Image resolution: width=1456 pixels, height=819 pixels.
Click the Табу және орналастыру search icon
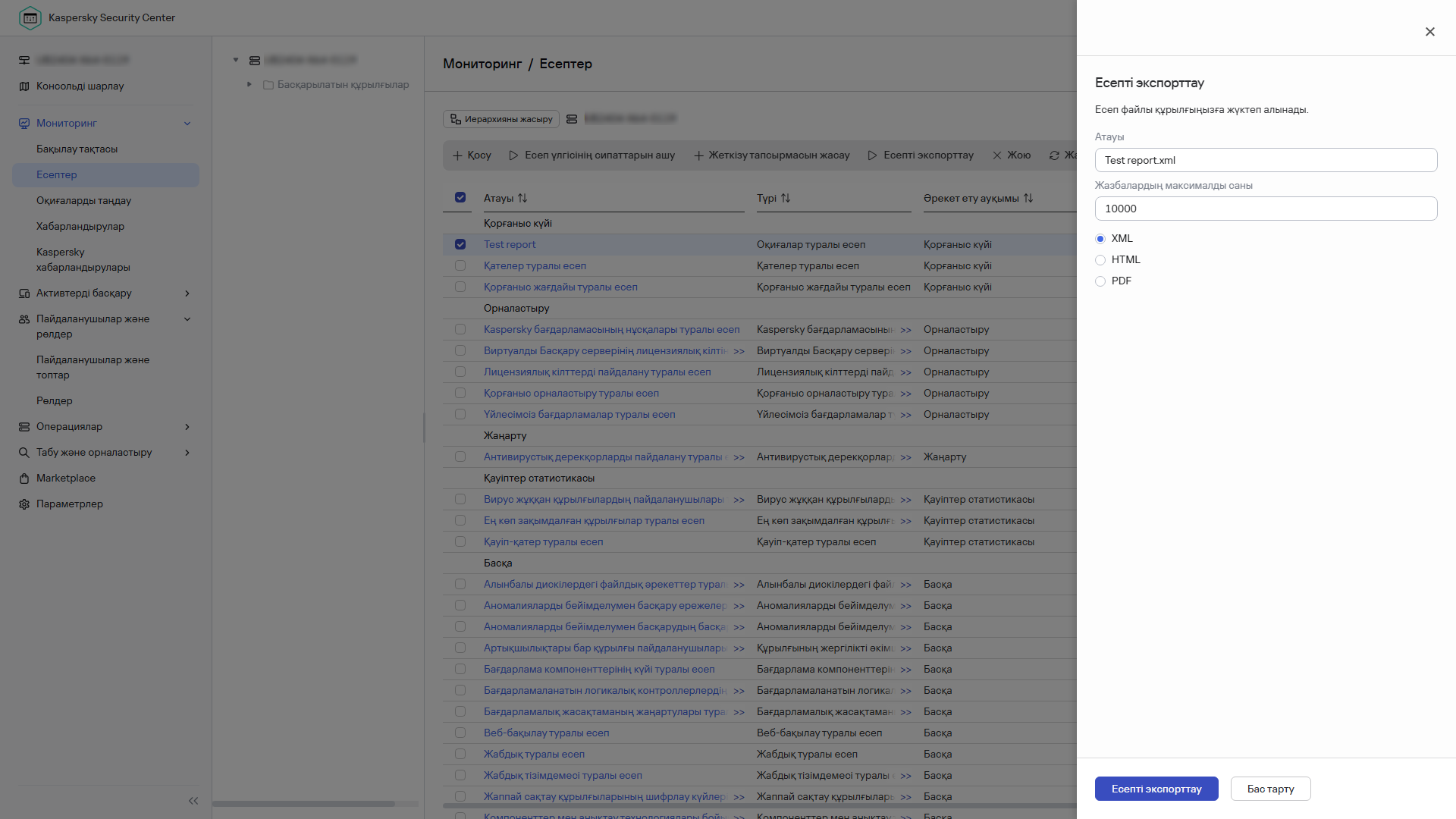[24, 453]
